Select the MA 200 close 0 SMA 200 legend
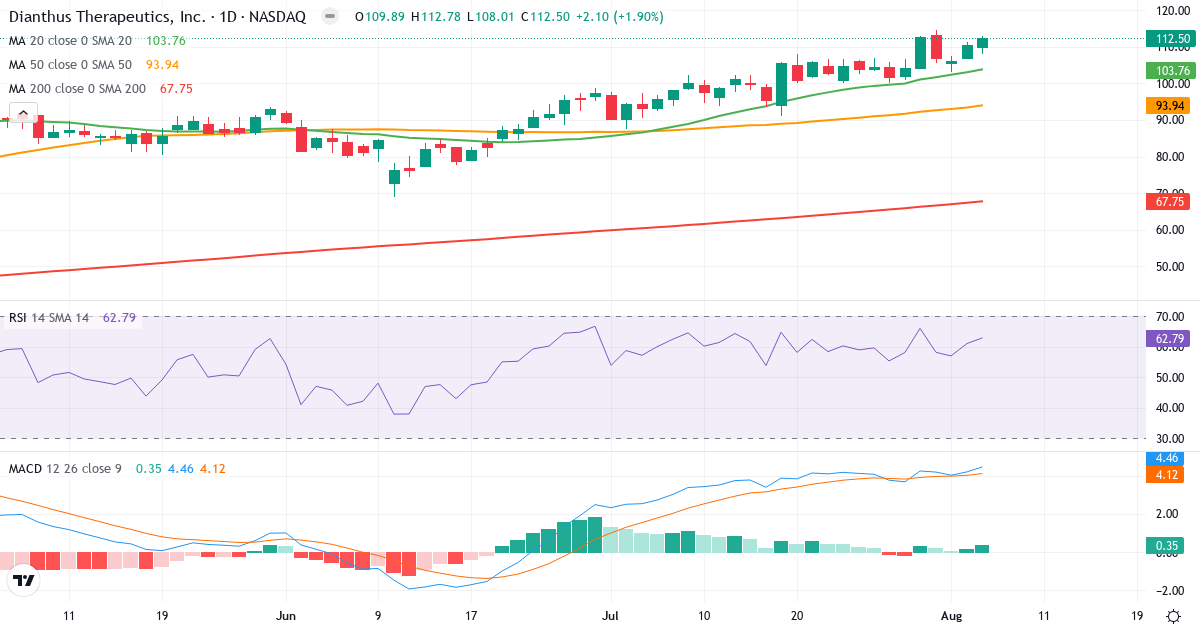 tap(77, 89)
